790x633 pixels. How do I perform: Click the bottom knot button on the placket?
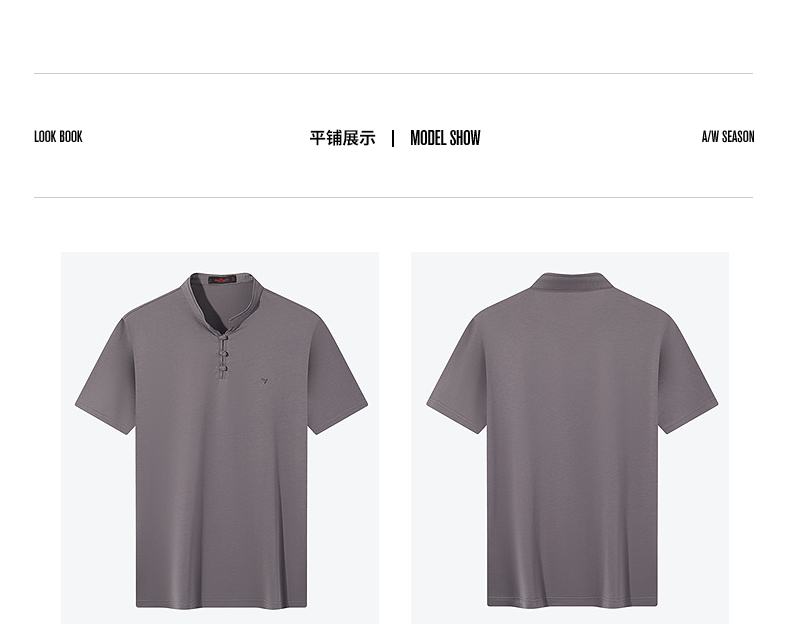click(223, 370)
